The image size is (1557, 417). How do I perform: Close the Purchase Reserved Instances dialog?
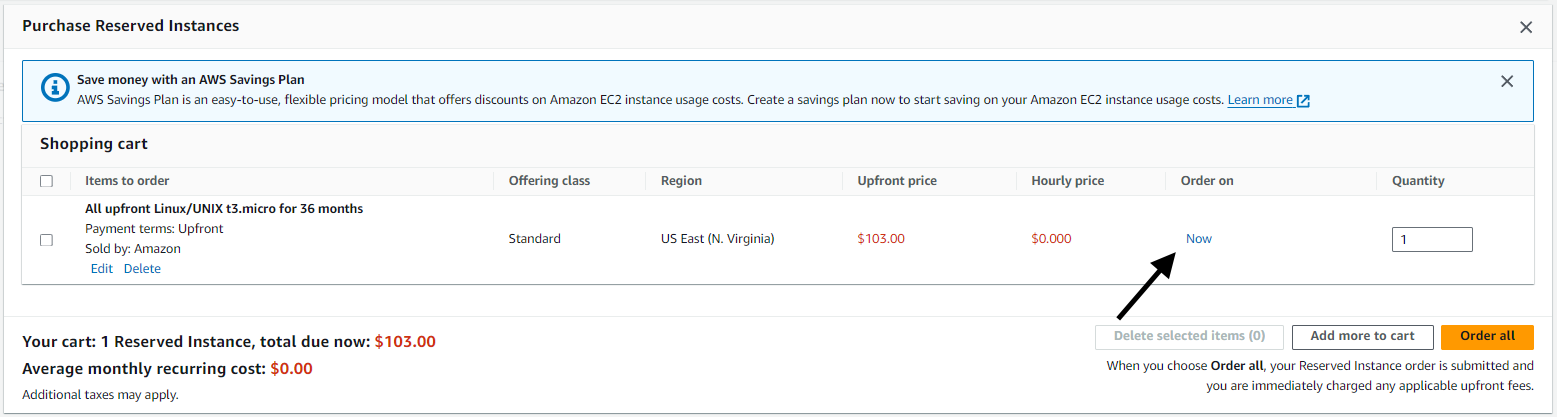1525,28
